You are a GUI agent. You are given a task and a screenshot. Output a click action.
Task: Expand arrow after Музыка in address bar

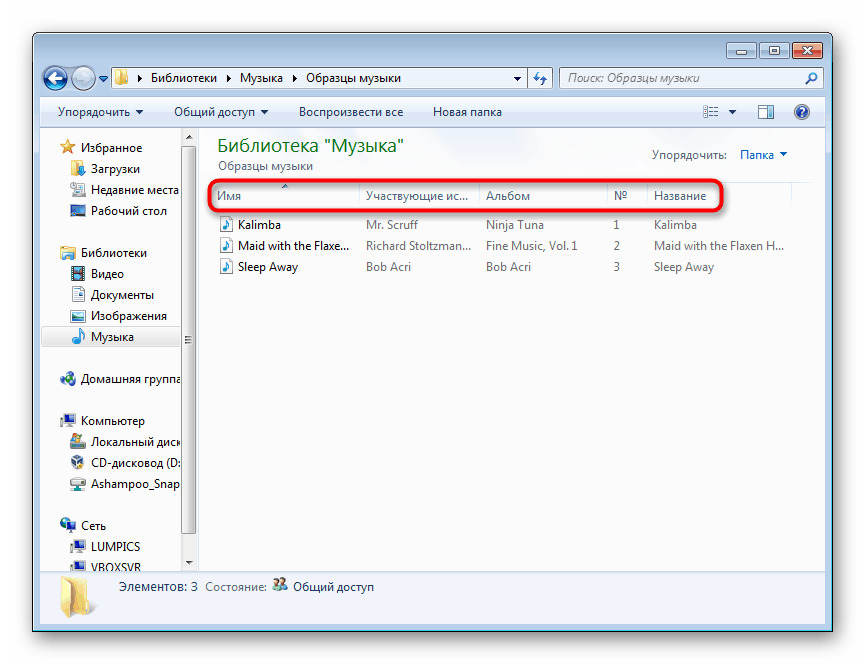[295, 78]
